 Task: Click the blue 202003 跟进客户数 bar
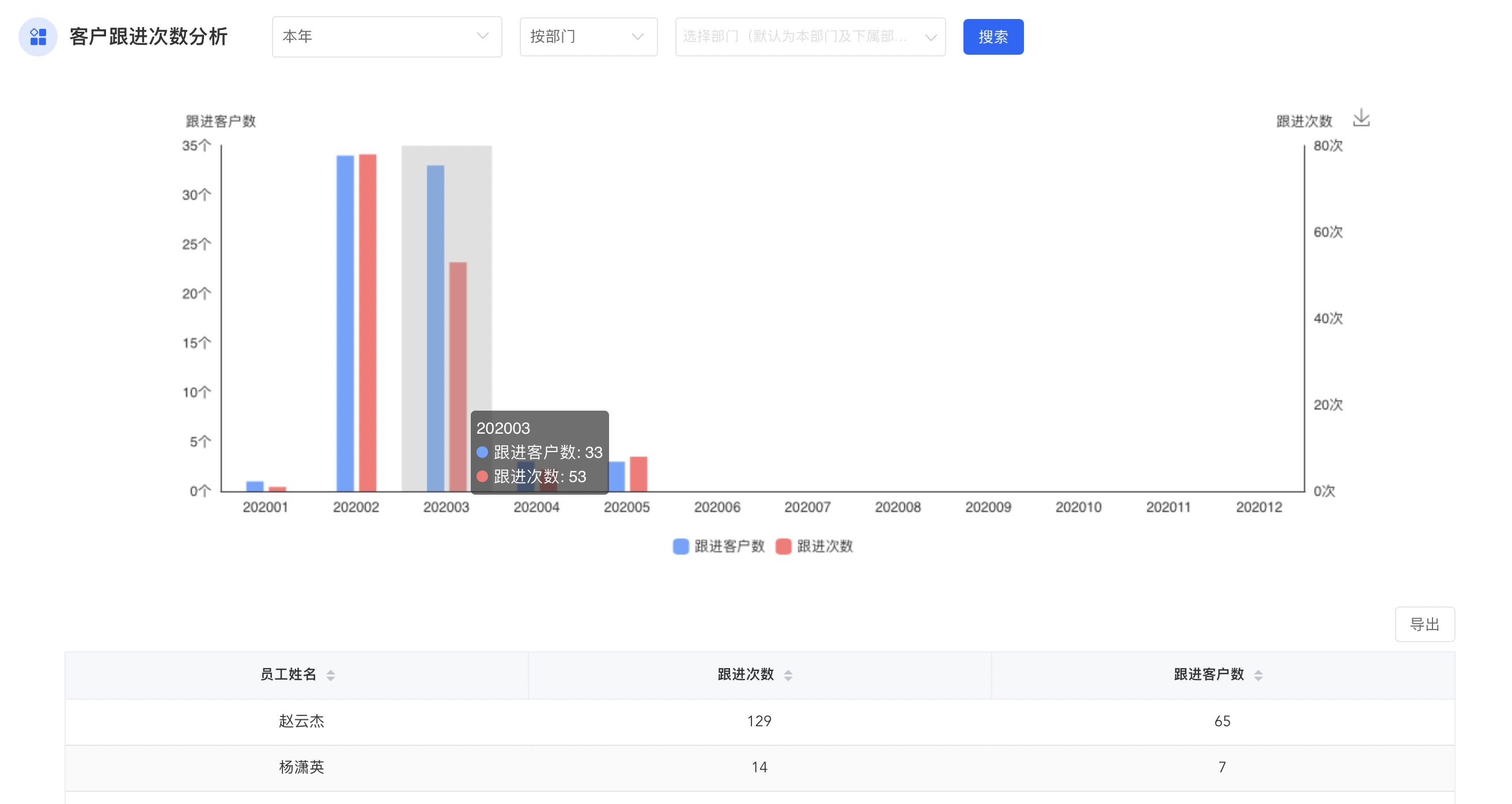pos(436,328)
